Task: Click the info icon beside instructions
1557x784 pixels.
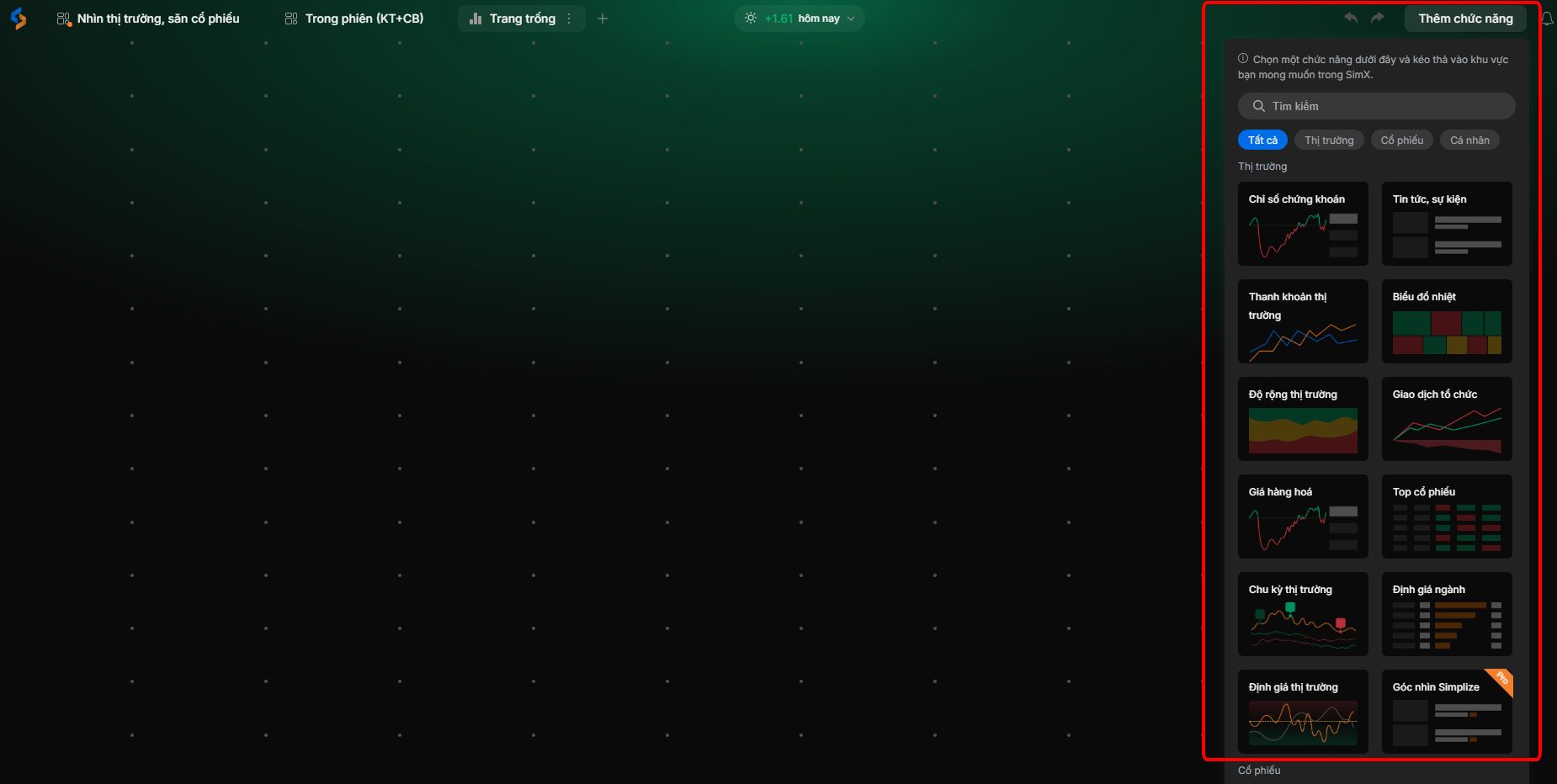Action: pyautogui.click(x=1243, y=59)
